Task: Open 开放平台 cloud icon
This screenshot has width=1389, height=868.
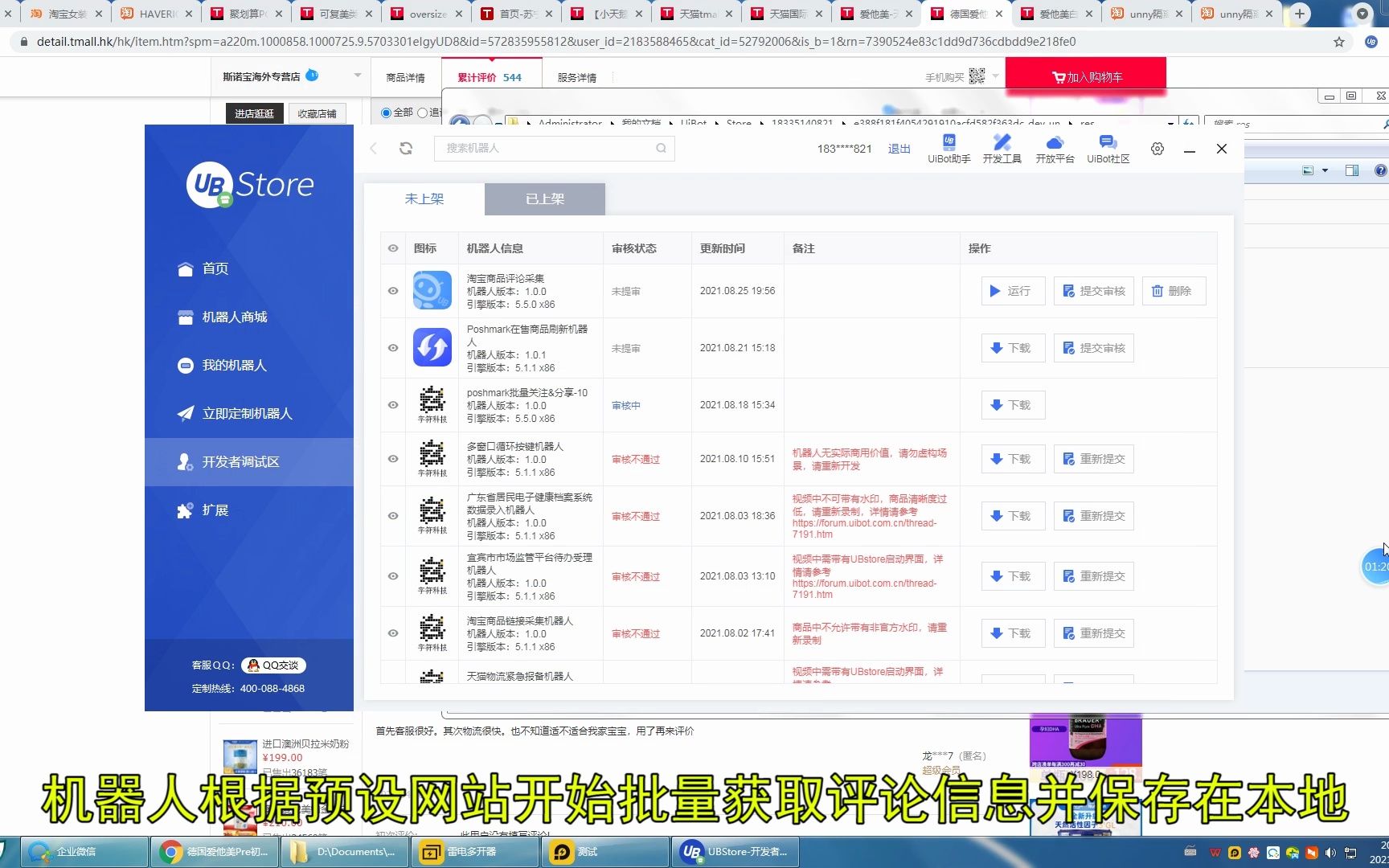Action: coord(1055,149)
